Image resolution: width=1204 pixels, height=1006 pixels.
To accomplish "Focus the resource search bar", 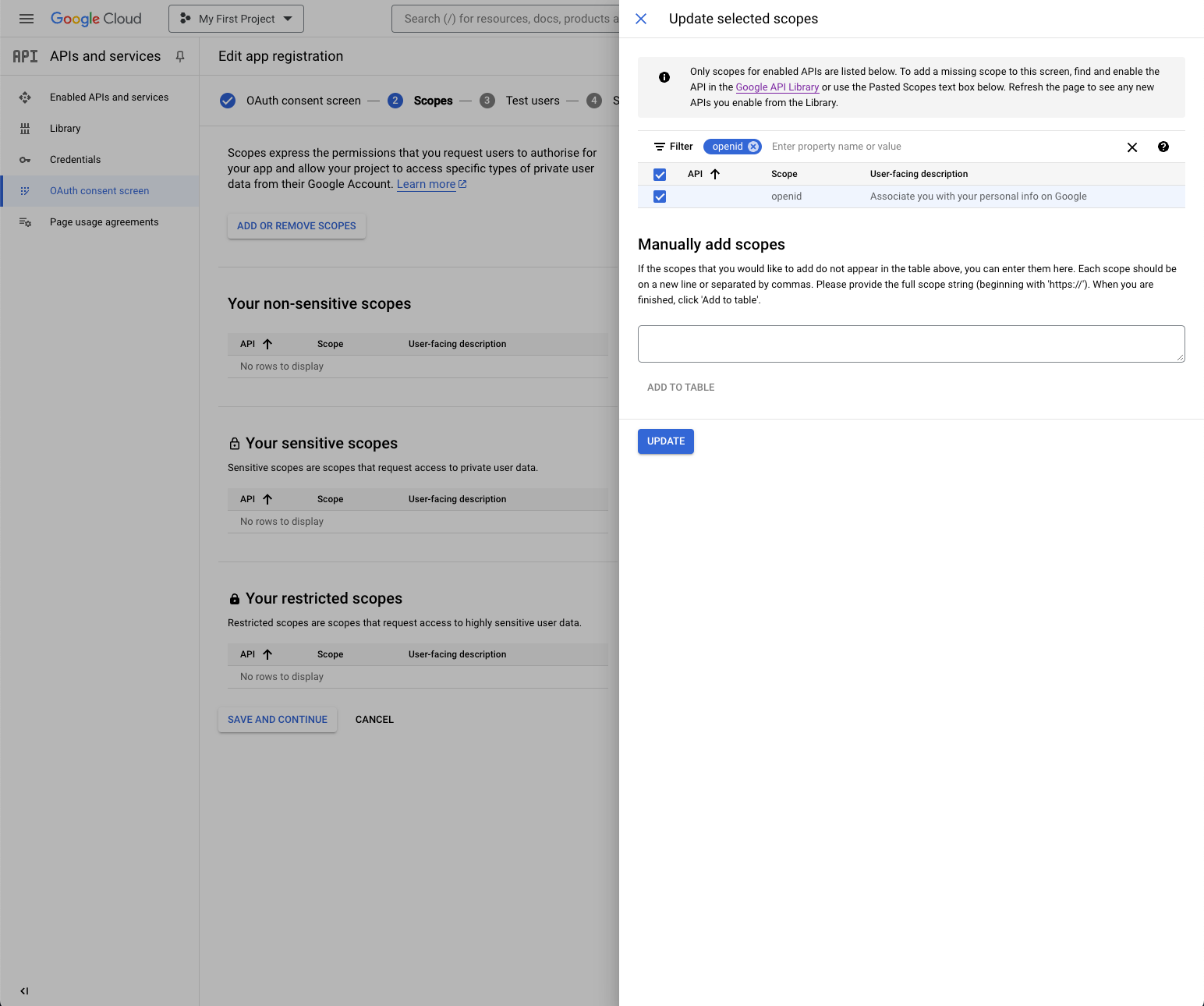I will (507, 19).
